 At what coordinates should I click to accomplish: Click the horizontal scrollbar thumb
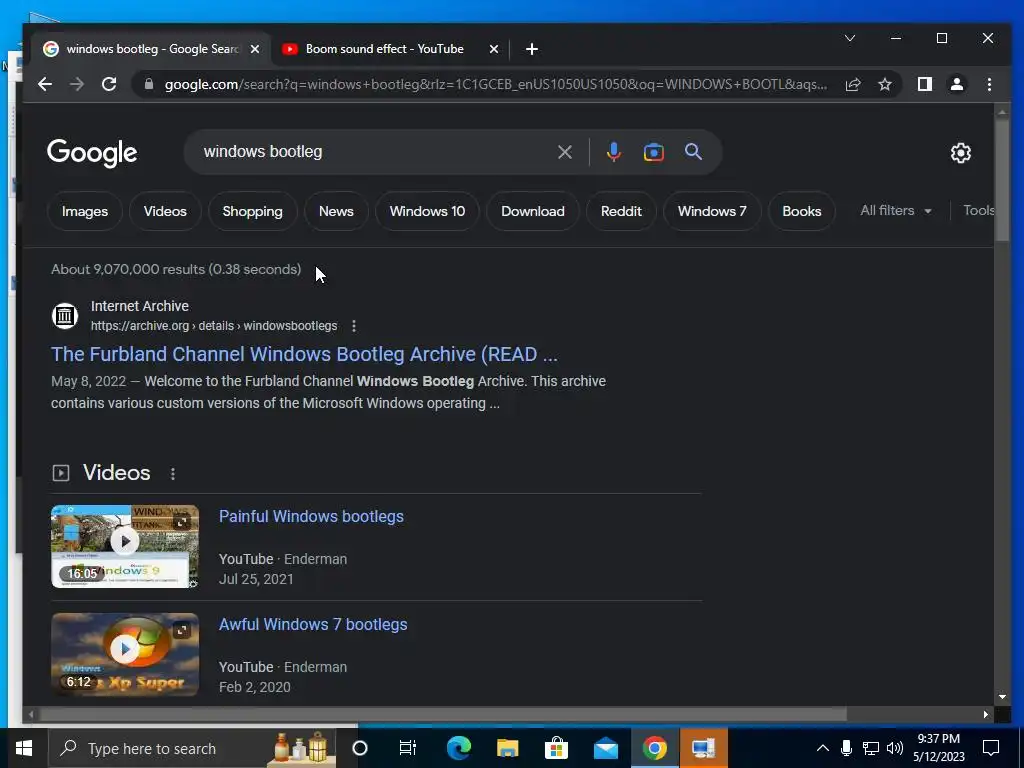point(444,715)
